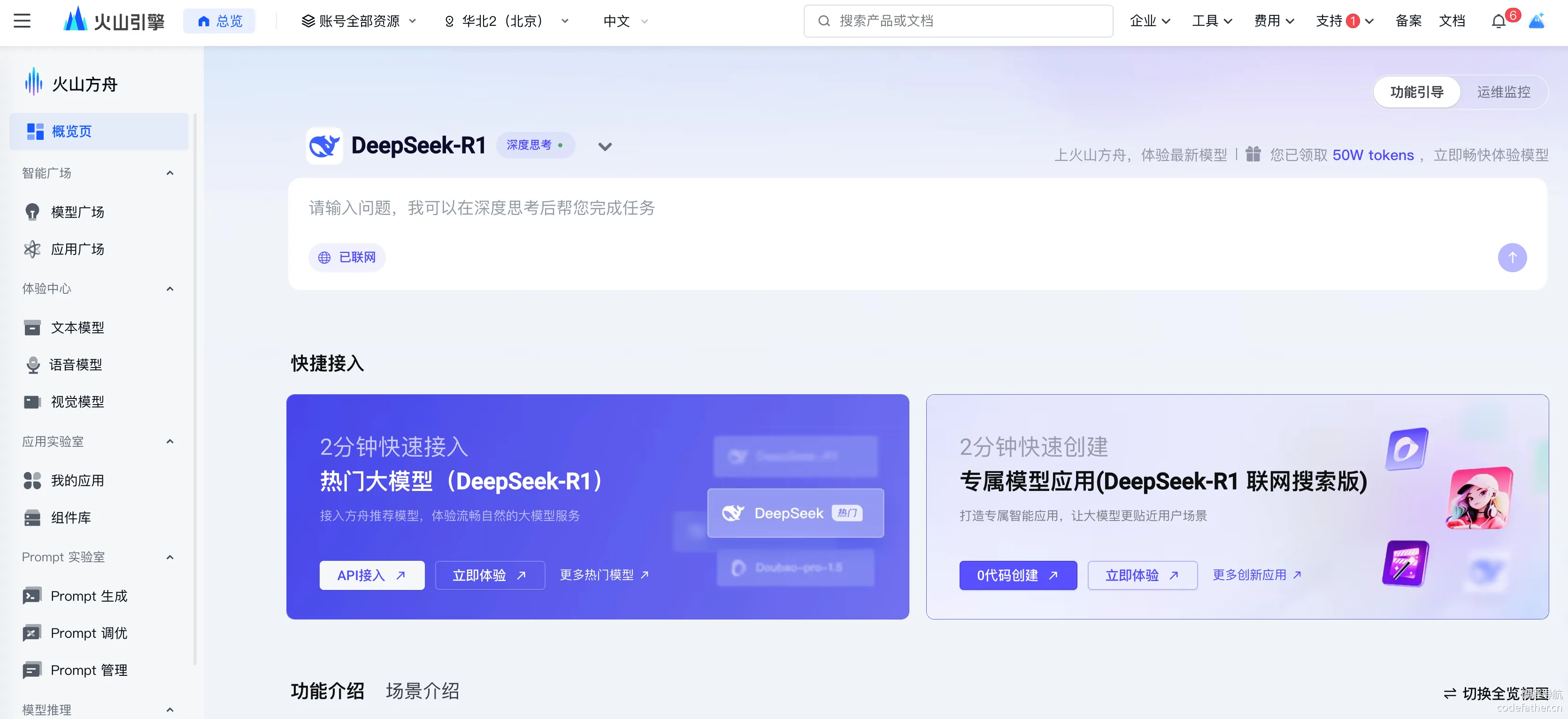Open the 费用 menu
The height and width of the screenshot is (719, 1568).
(x=1274, y=21)
